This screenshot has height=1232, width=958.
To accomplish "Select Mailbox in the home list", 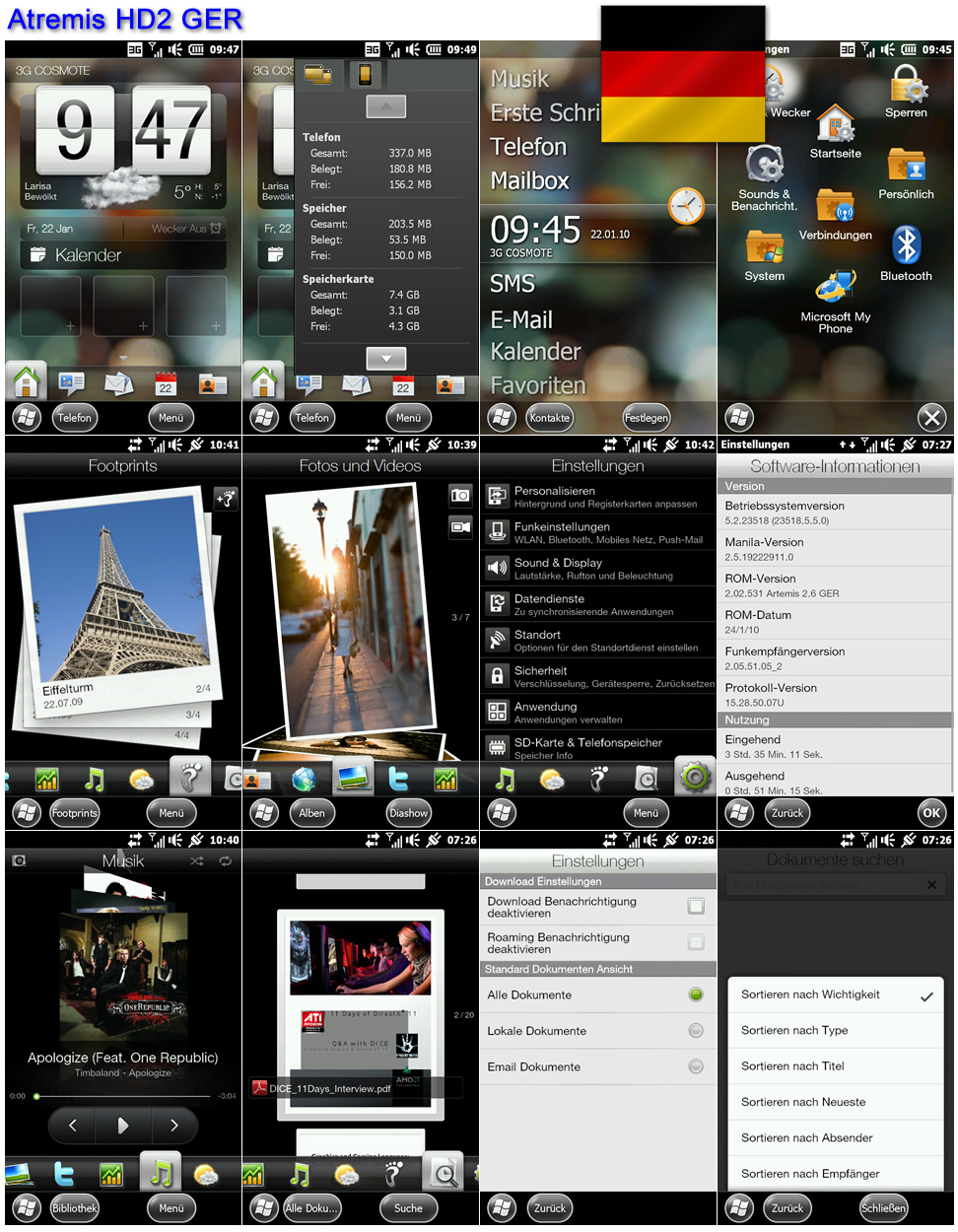I will (x=530, y=180).
